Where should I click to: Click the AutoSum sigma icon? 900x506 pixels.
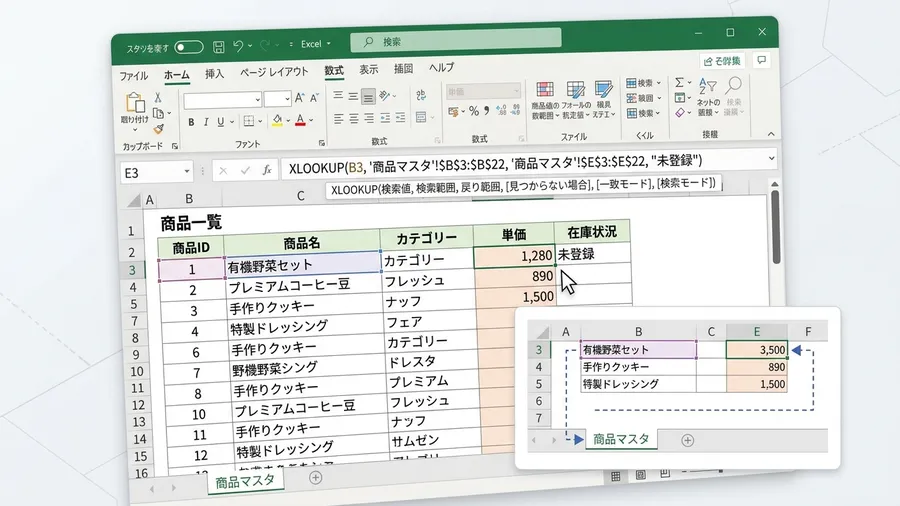680,83
